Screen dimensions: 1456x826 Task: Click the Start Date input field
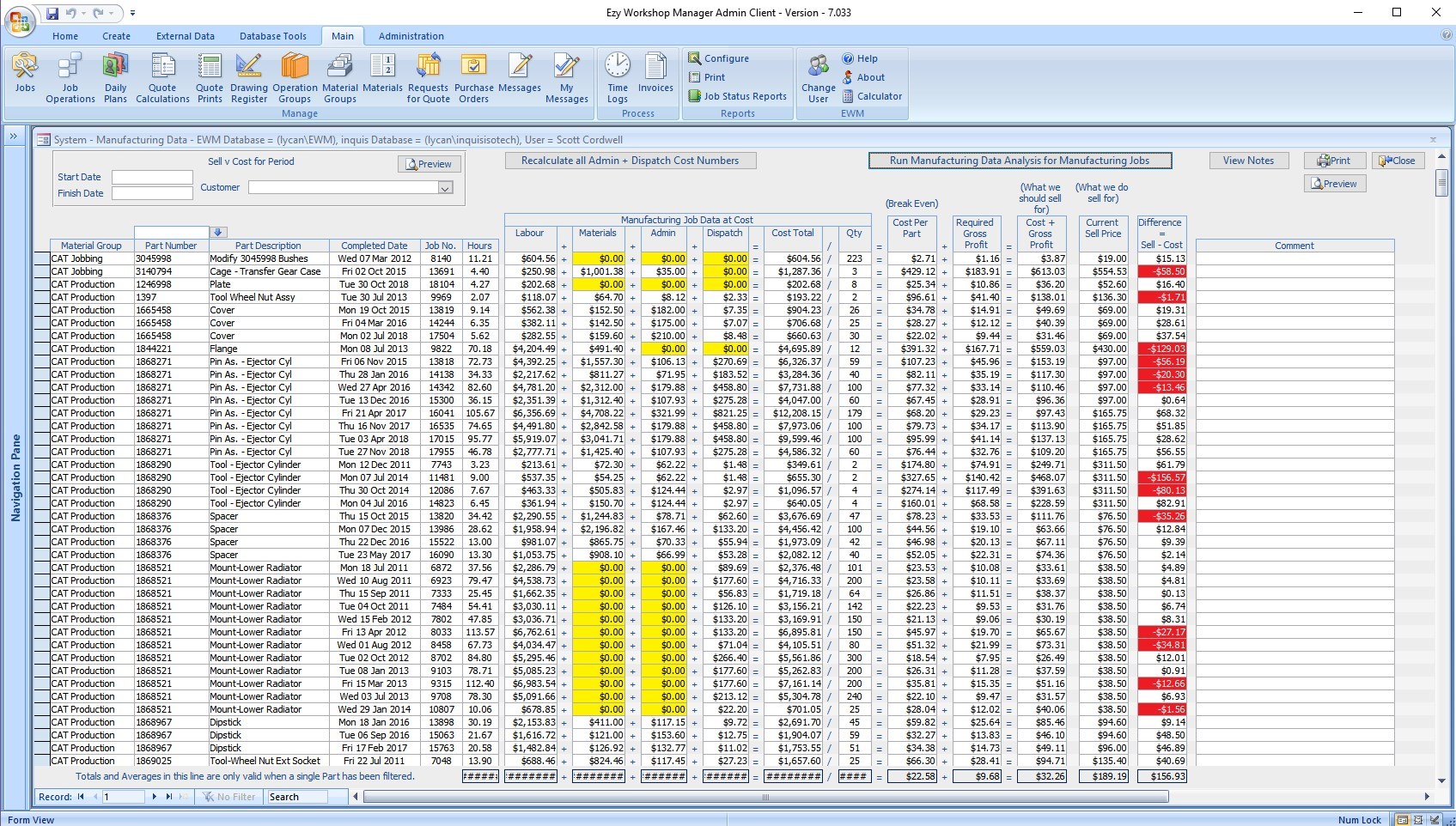152,177
